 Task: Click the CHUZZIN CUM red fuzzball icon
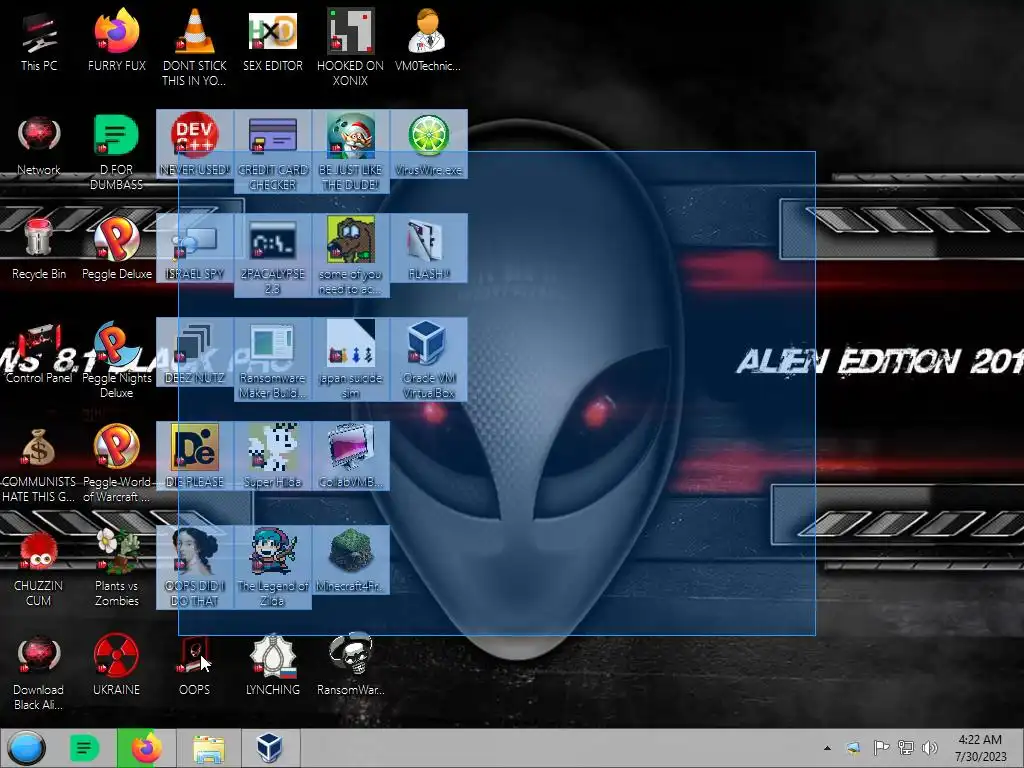point(39,567)
